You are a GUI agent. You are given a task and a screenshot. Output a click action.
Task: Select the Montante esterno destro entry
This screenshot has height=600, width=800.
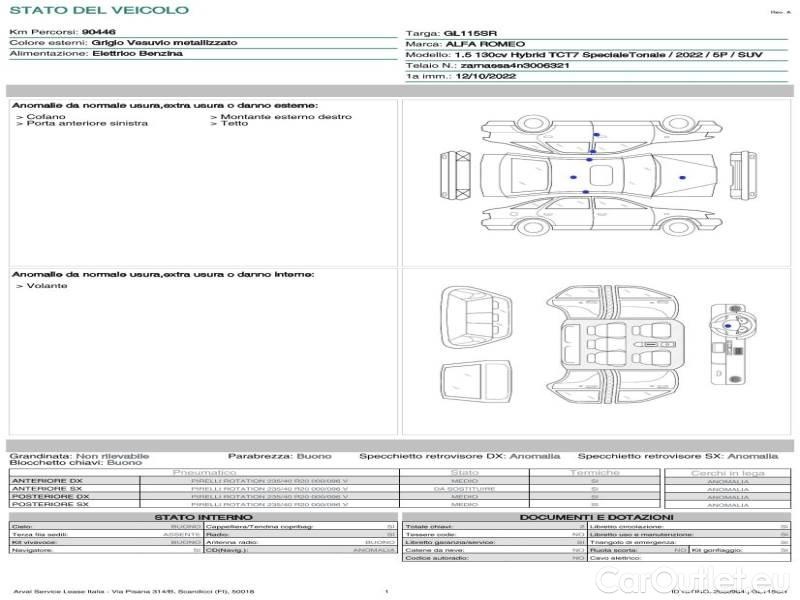285,116
